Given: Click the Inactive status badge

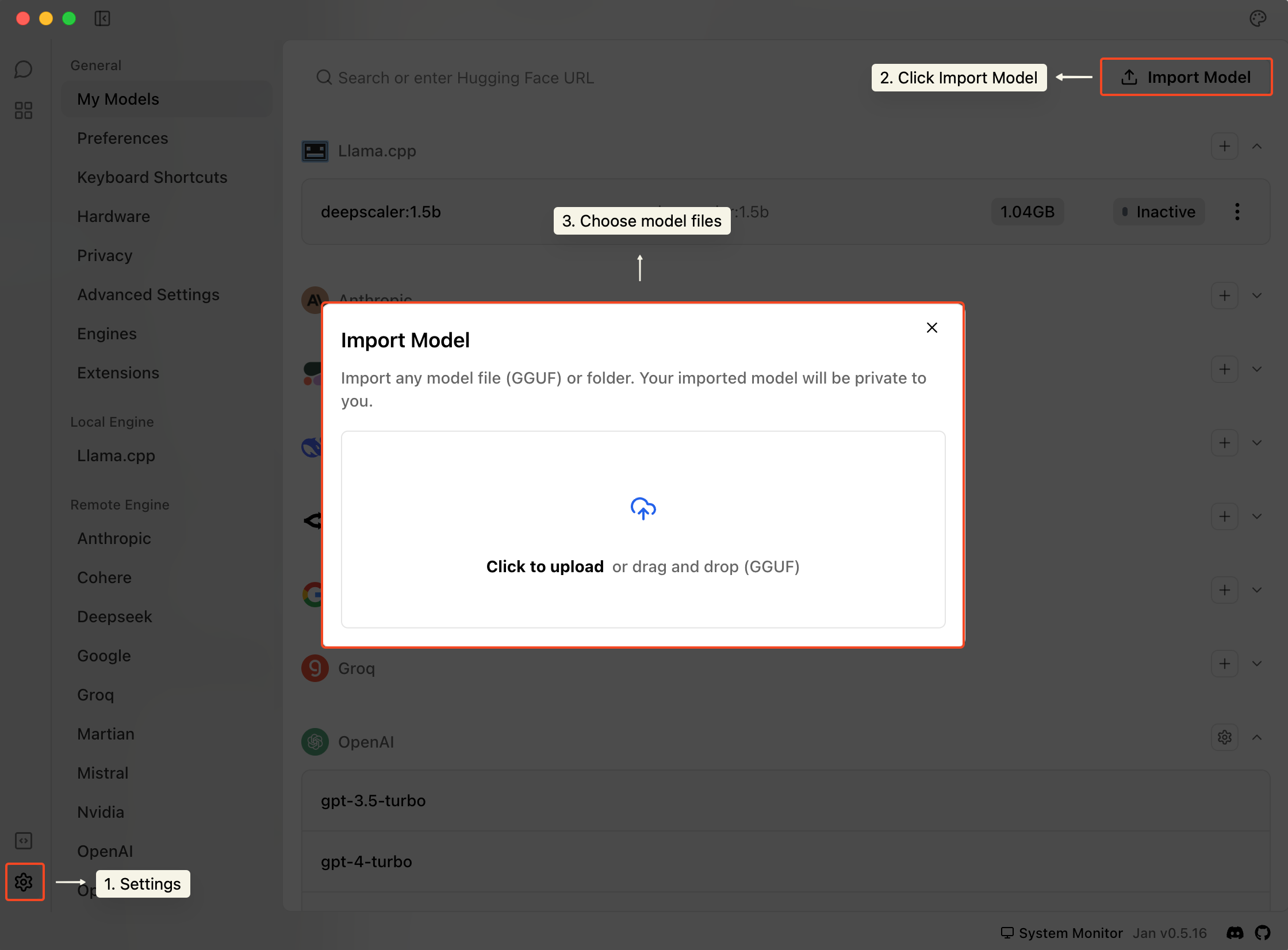Looking at the screenshot, I should pyautogui.click(x=1159, y=212).
